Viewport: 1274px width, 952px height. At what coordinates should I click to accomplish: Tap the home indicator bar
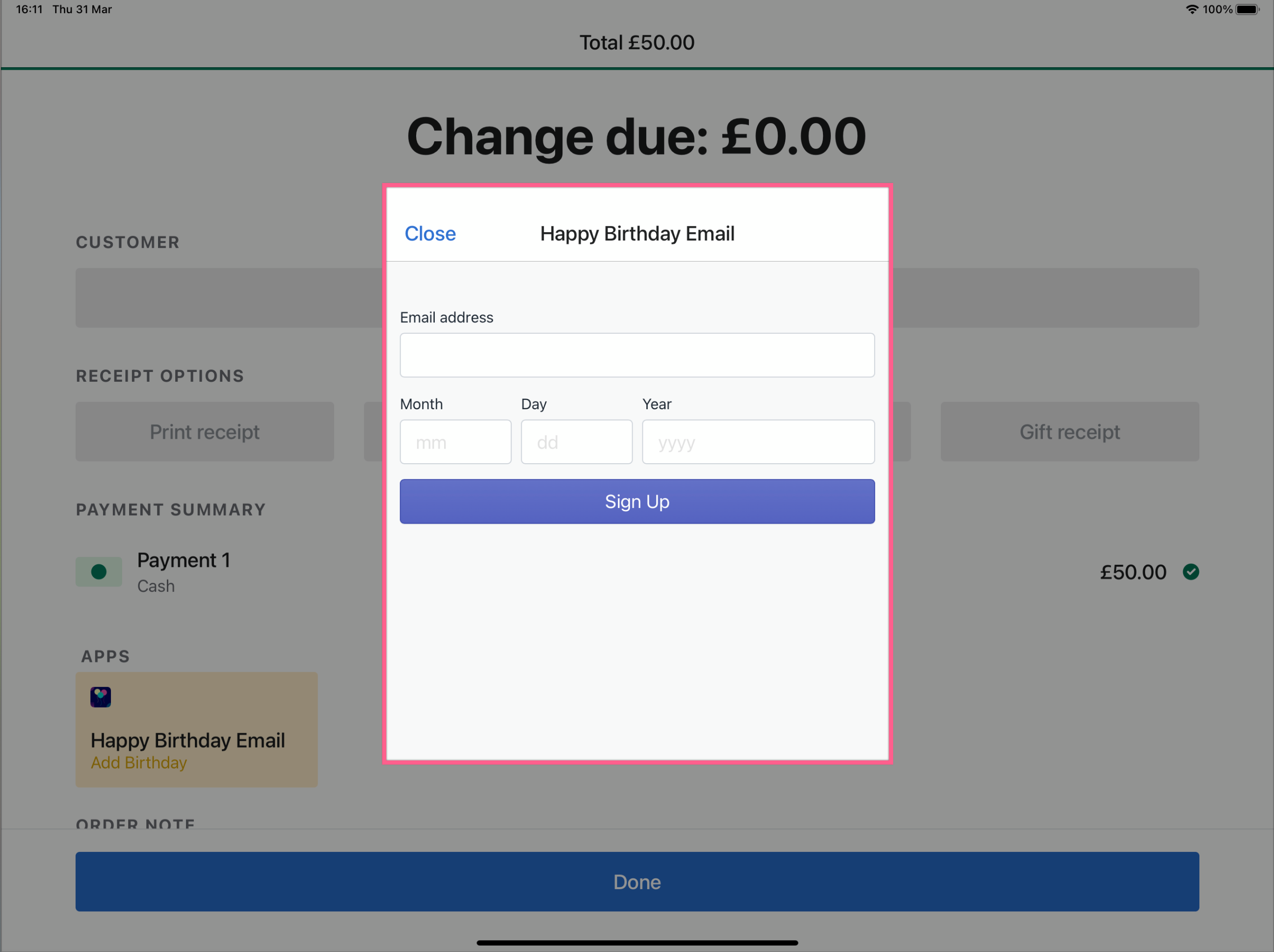637,943
